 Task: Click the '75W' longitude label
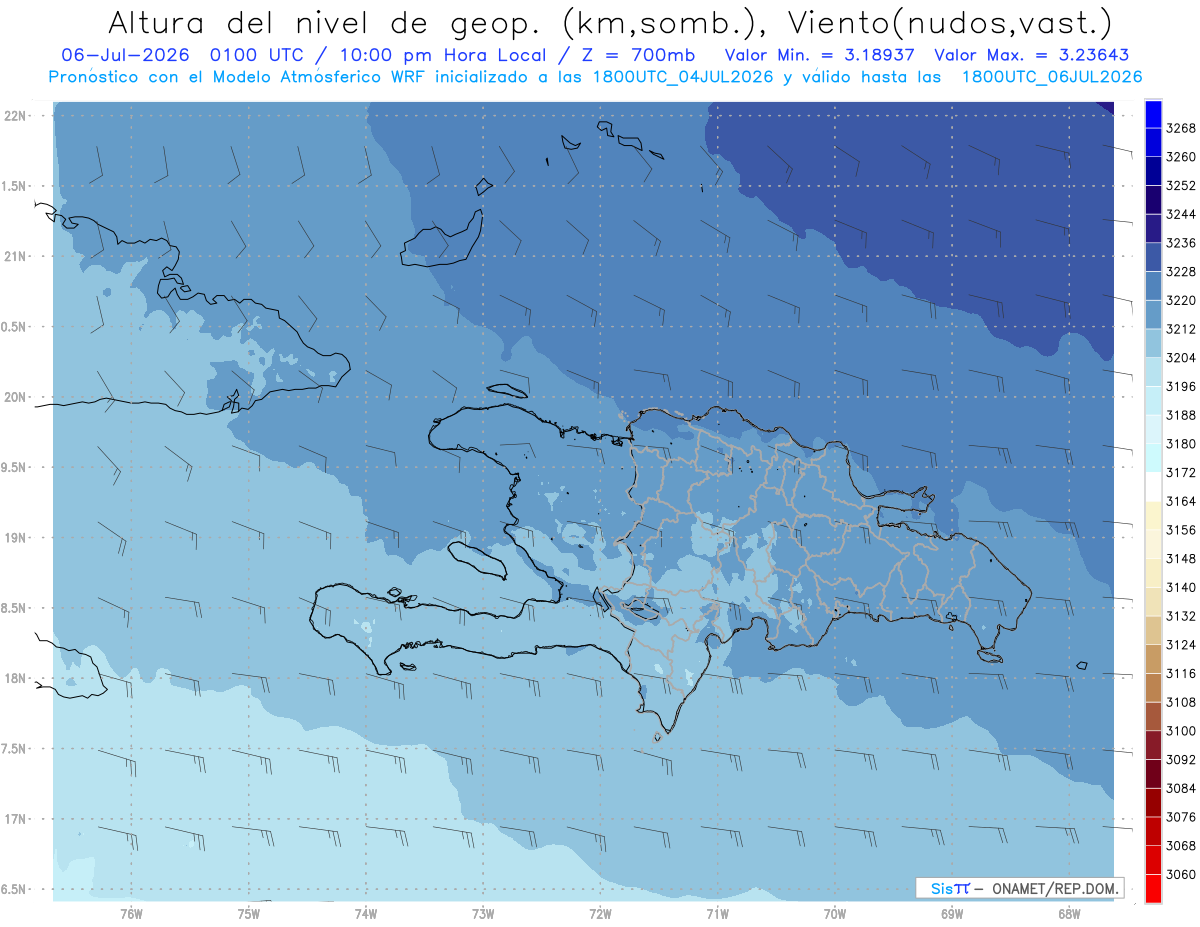tap(249, 914)
